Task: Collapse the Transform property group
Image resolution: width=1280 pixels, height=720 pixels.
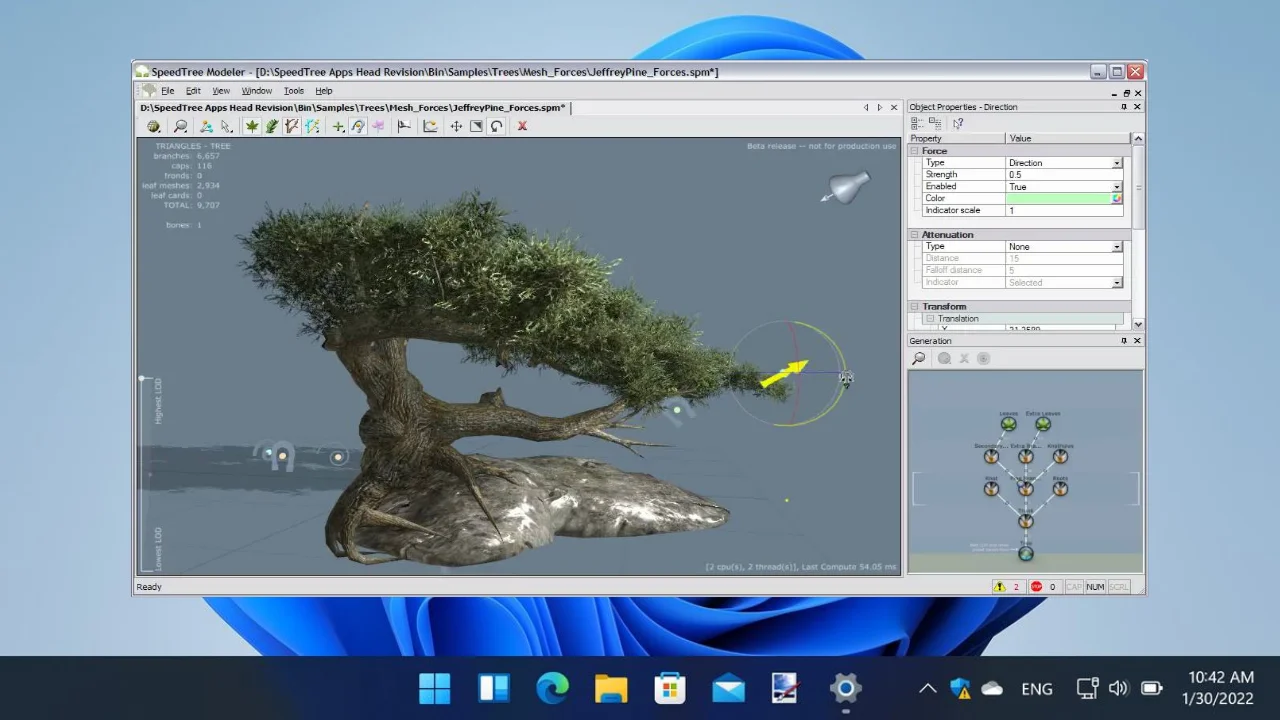Action: tap(914, 307)
